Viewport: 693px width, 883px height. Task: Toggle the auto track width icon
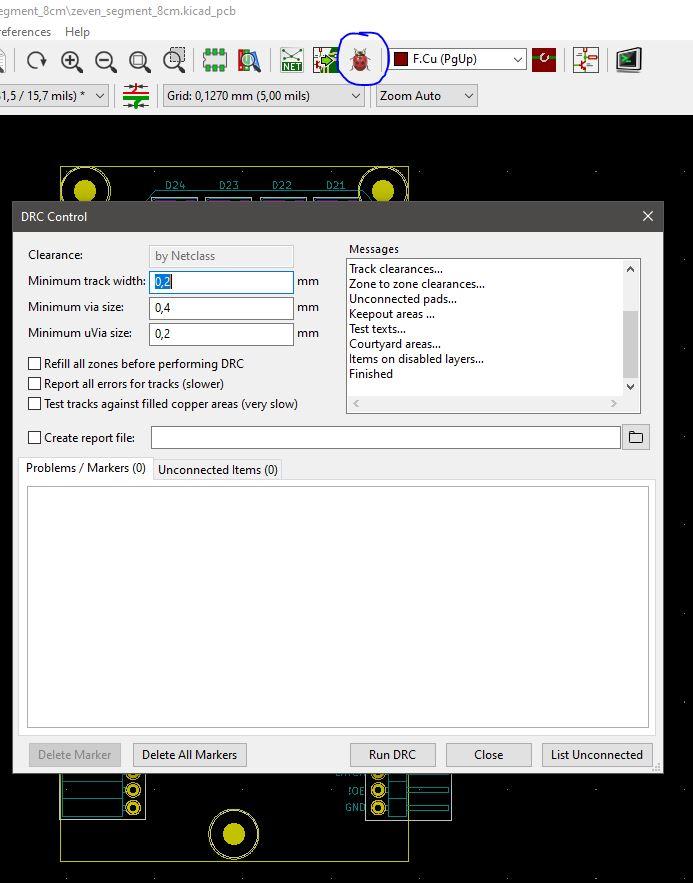[x=136, y=96]
